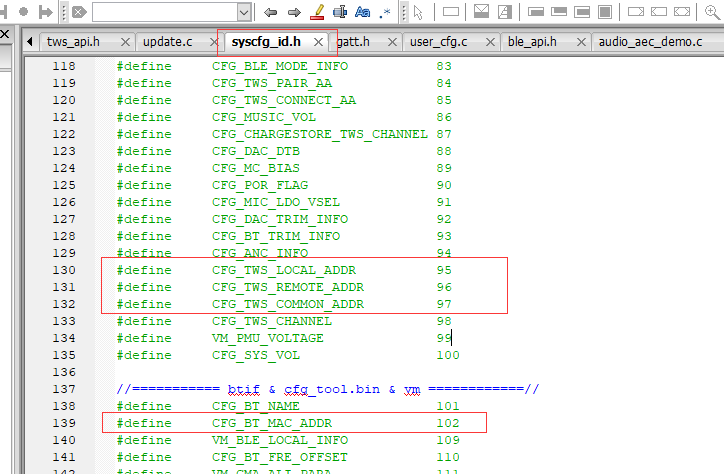
Task: Click CFG_MC_BIAS identifier
Action: pyautogui.click(x=256, y=168)
